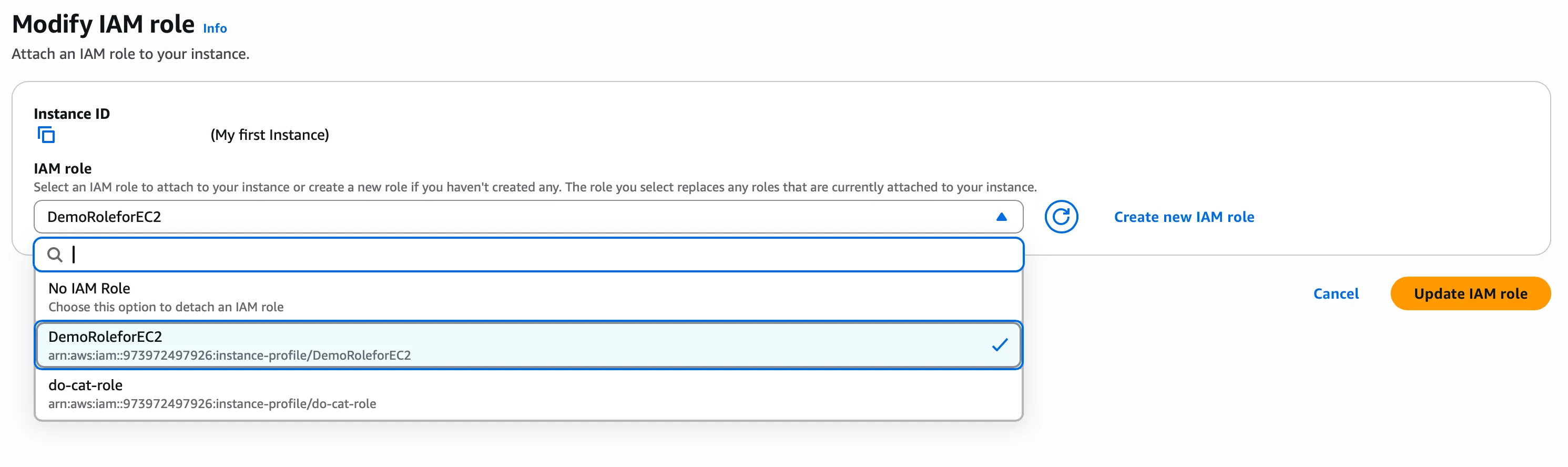Refresh the IAM role list
This screenshot has height=467, width=1568.
click(x=1061, y=217)
